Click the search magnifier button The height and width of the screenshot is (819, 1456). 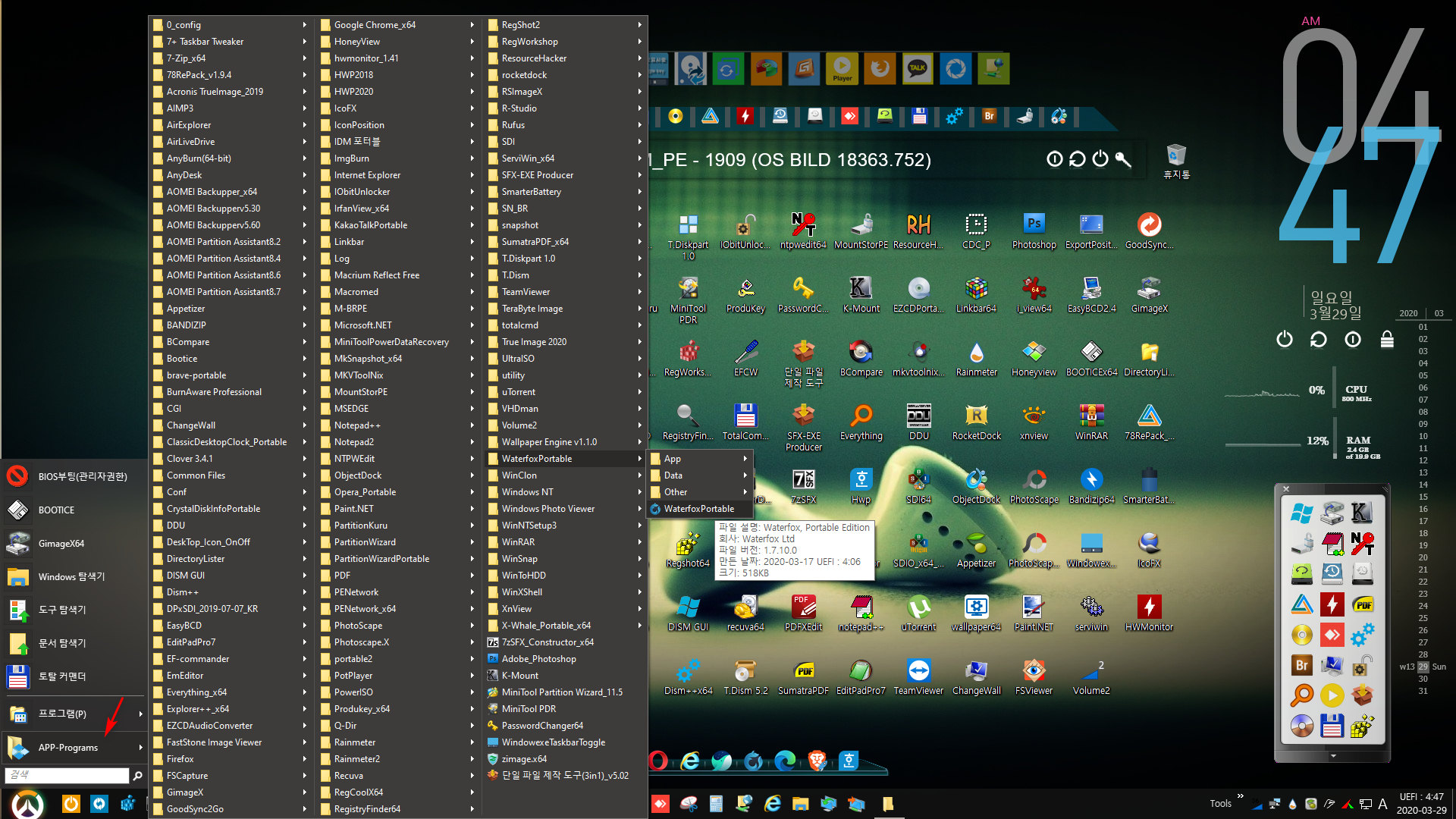coord(137,775)
